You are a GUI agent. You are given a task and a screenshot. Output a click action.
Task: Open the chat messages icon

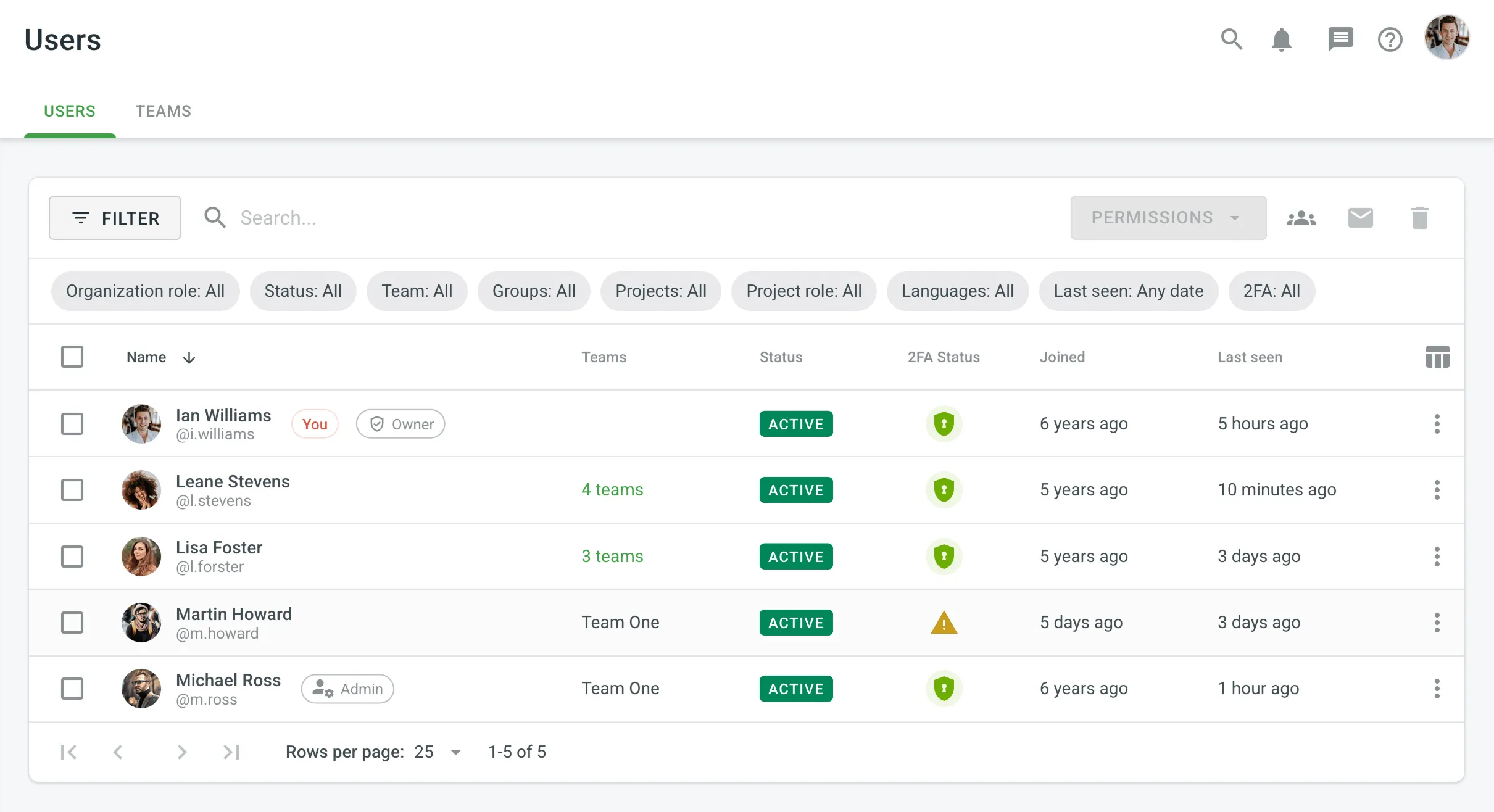(x=1340, y=39)
